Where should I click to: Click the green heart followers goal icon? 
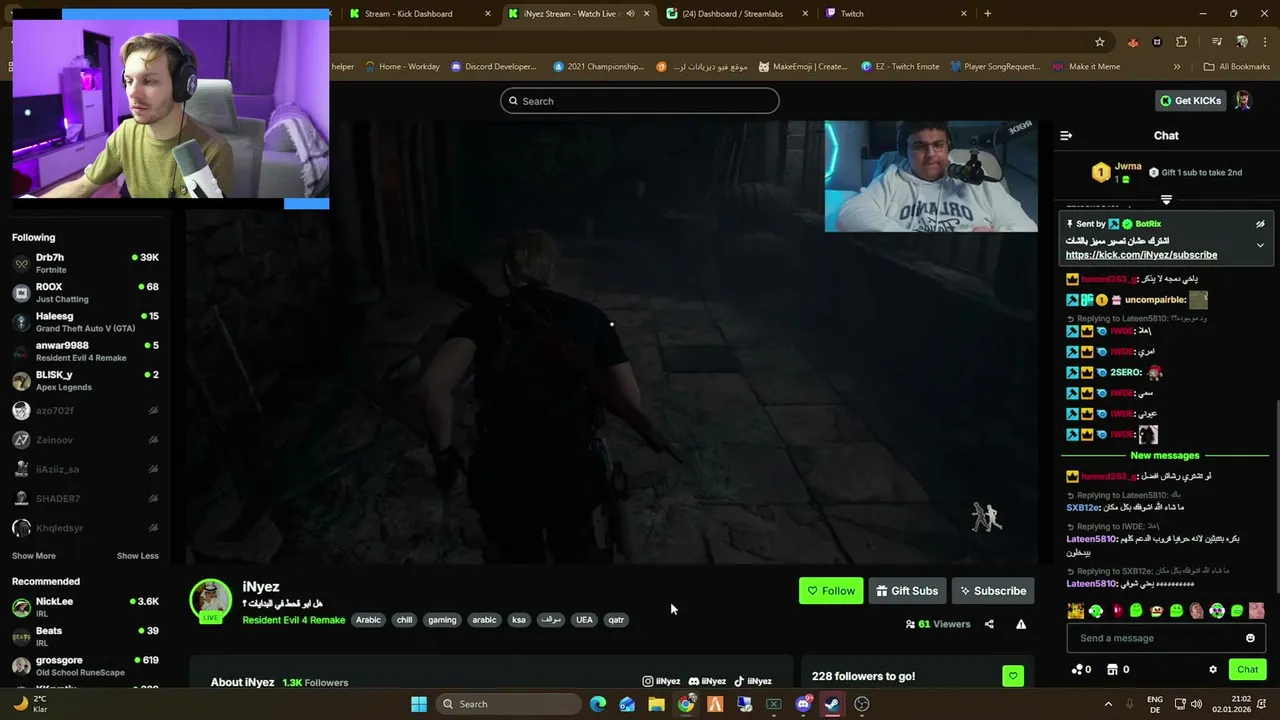[x=1013, y=677]
